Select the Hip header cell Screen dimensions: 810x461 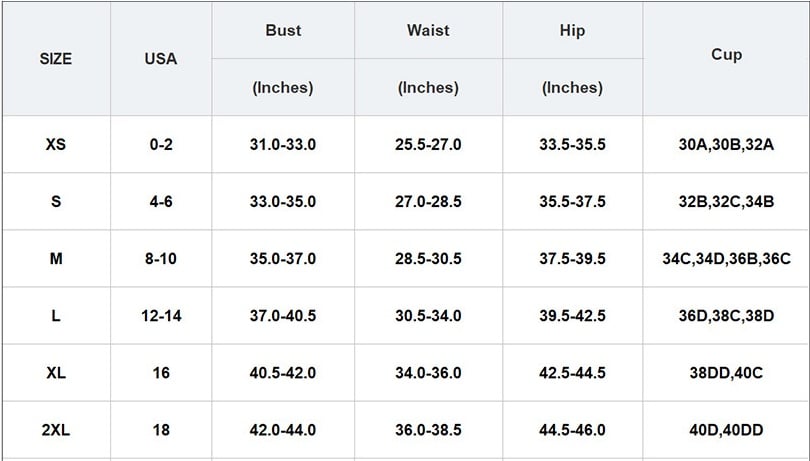(572, 30)
